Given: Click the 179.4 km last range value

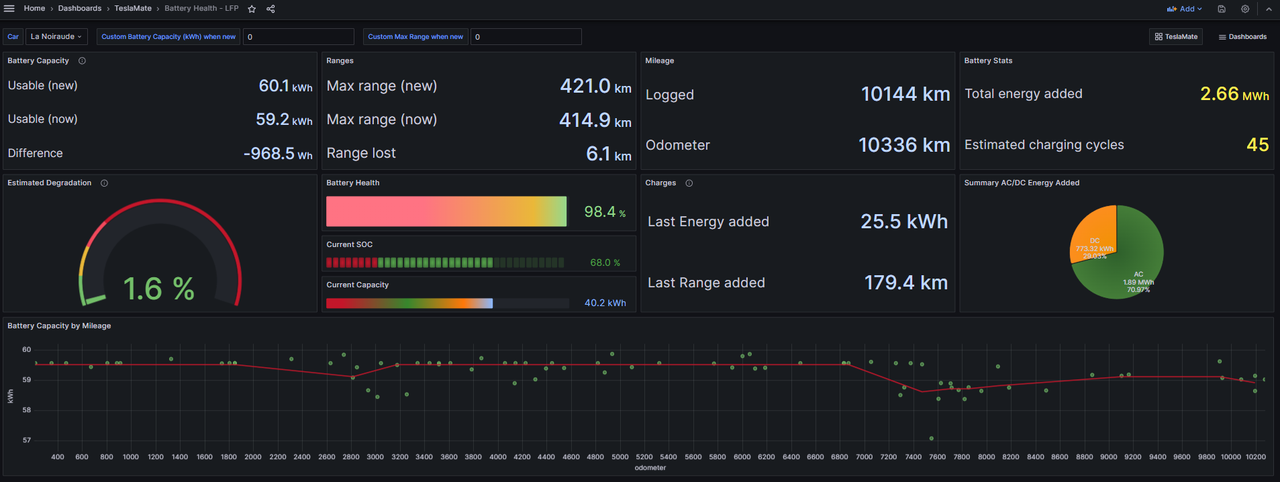Looking at the screenshot, I should click(x=907, y=283).
